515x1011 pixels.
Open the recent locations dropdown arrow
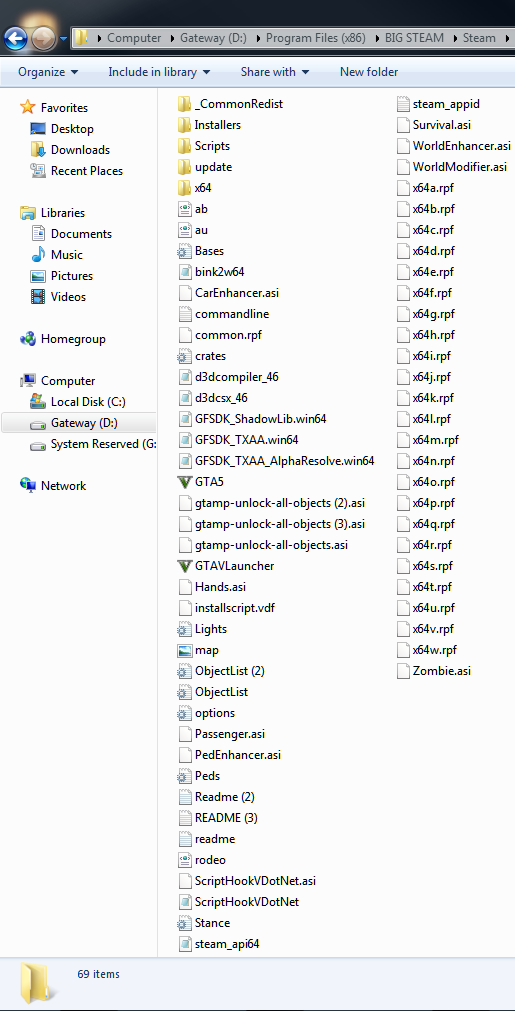[63, 38]
